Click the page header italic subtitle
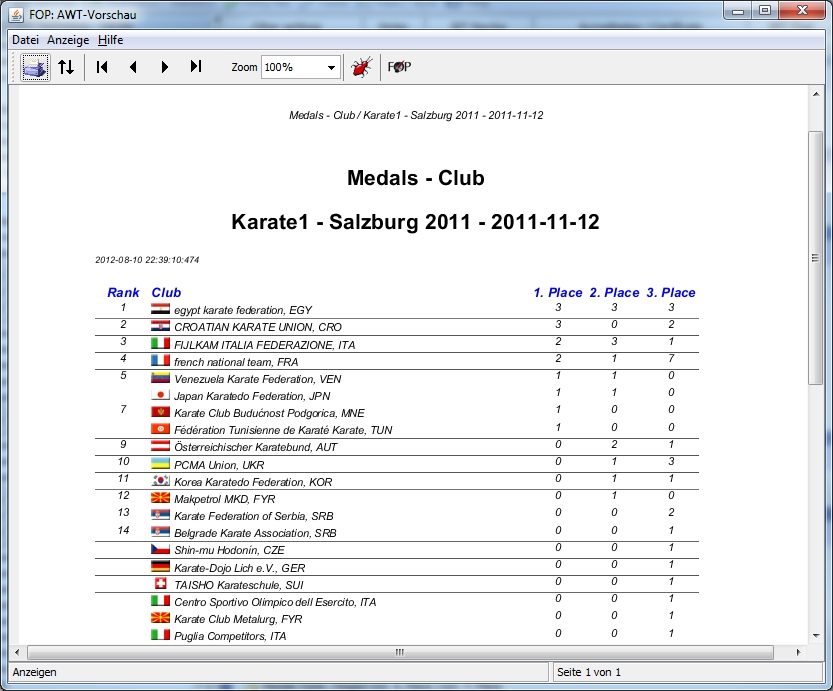Image resolution: width=833 pixels, height=691 pixels. point(416,115)
